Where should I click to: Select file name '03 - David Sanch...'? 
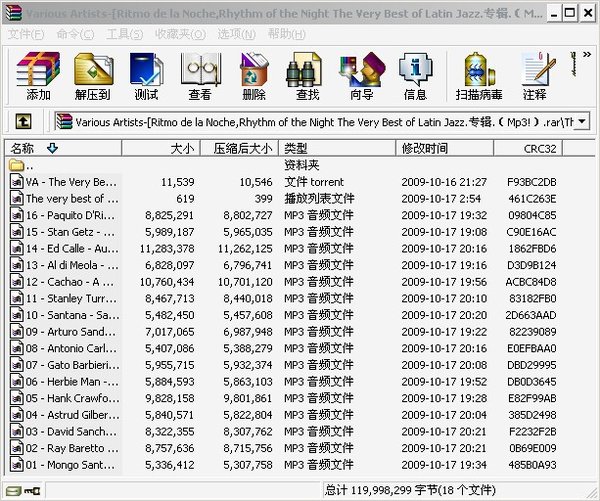71,431
